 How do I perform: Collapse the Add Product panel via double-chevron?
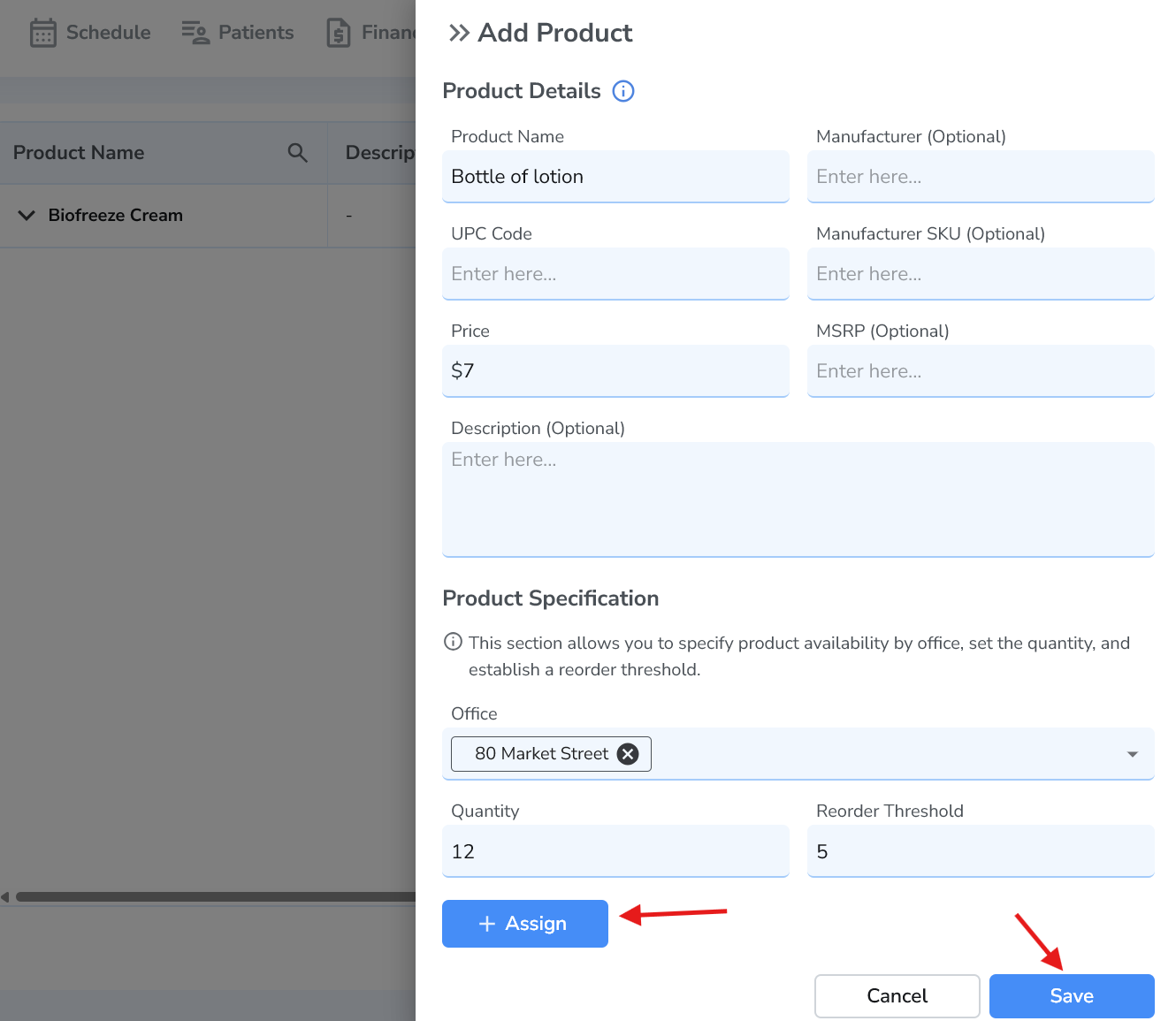[x=458, y=32]
